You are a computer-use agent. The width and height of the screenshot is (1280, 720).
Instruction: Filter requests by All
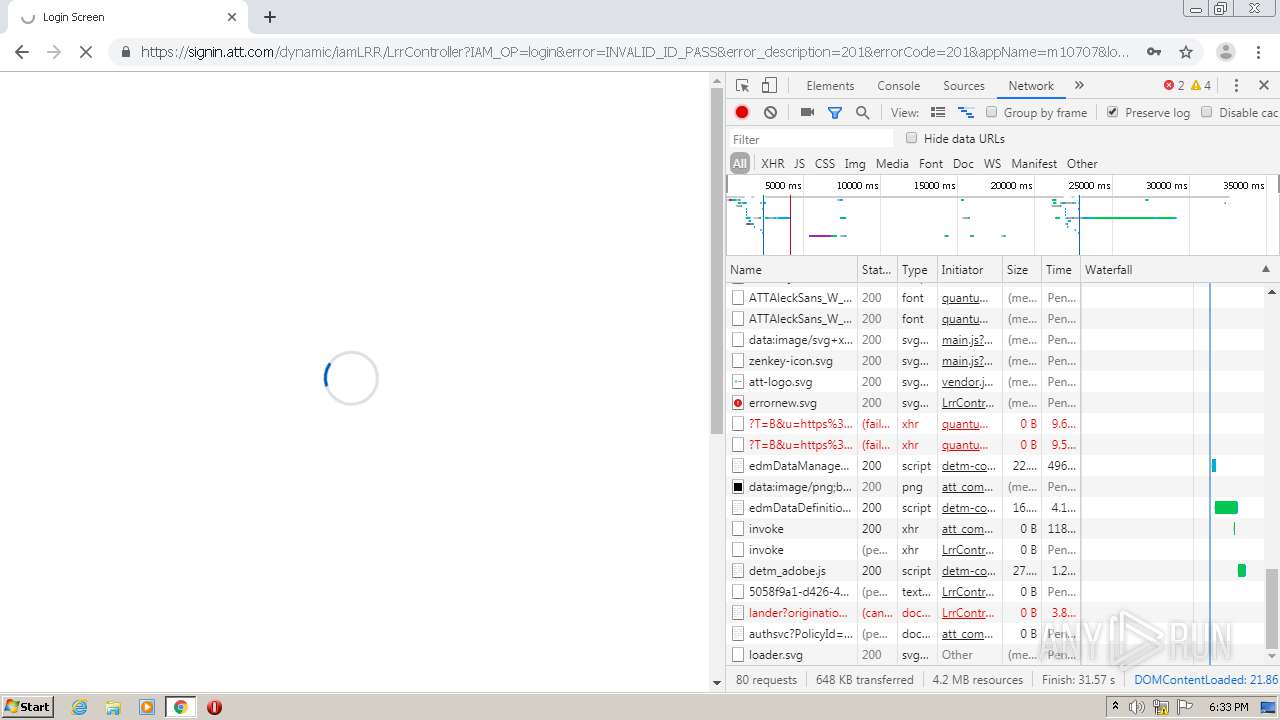click(740, 163)
